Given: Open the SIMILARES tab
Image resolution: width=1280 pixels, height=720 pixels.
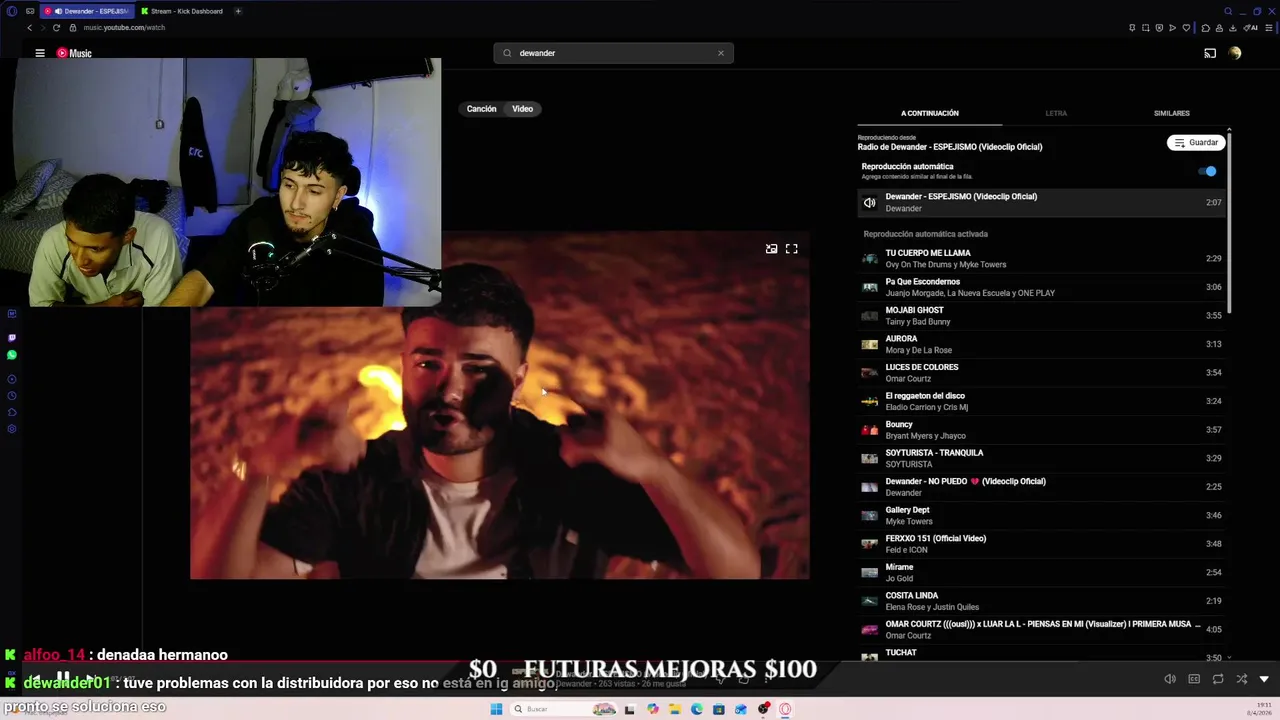Looking at the screenshot, I should [x=1172, y=113].
